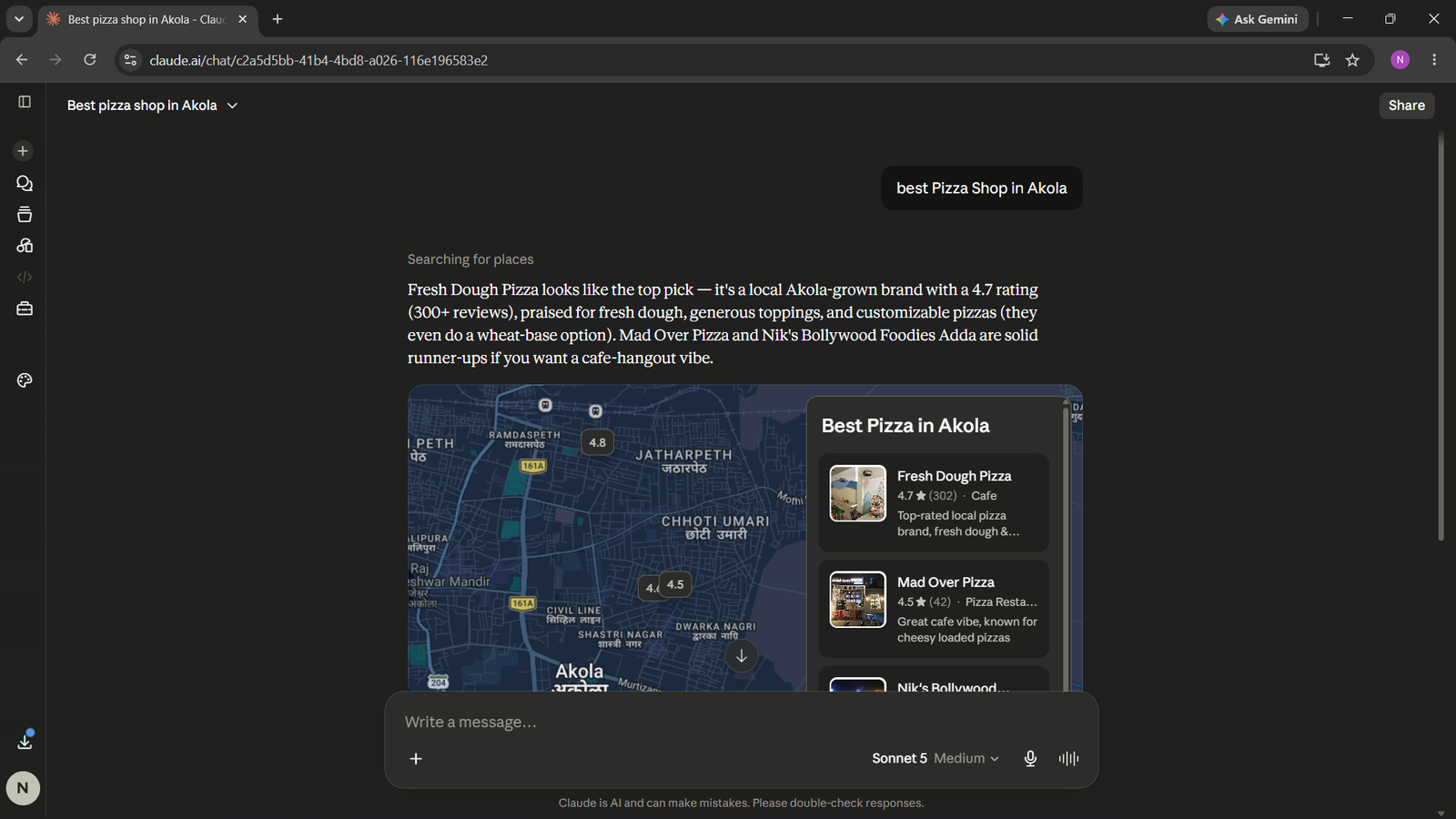Viewport: 1456px width, 819px height.
Task: Go back with the browser back arrow
Action: (x=22, y=60)
